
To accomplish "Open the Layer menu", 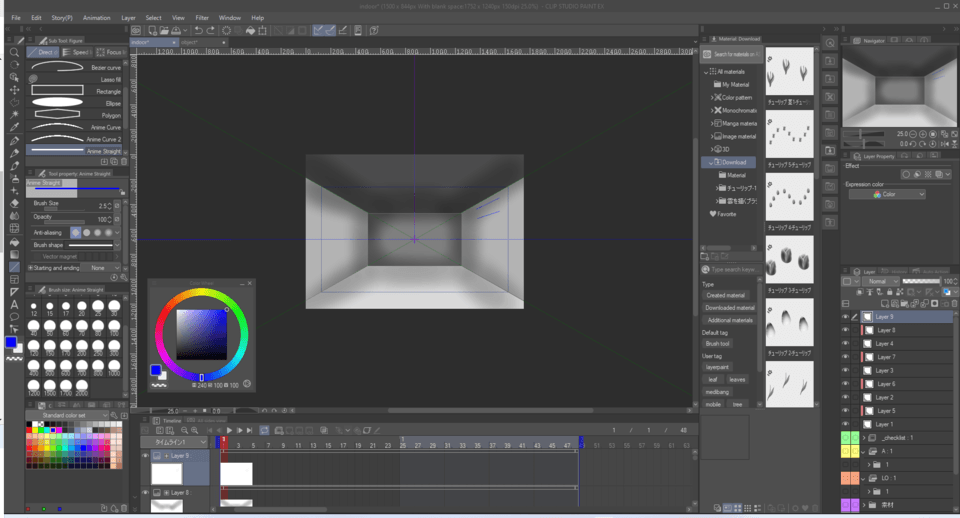I will coord(129,18).
